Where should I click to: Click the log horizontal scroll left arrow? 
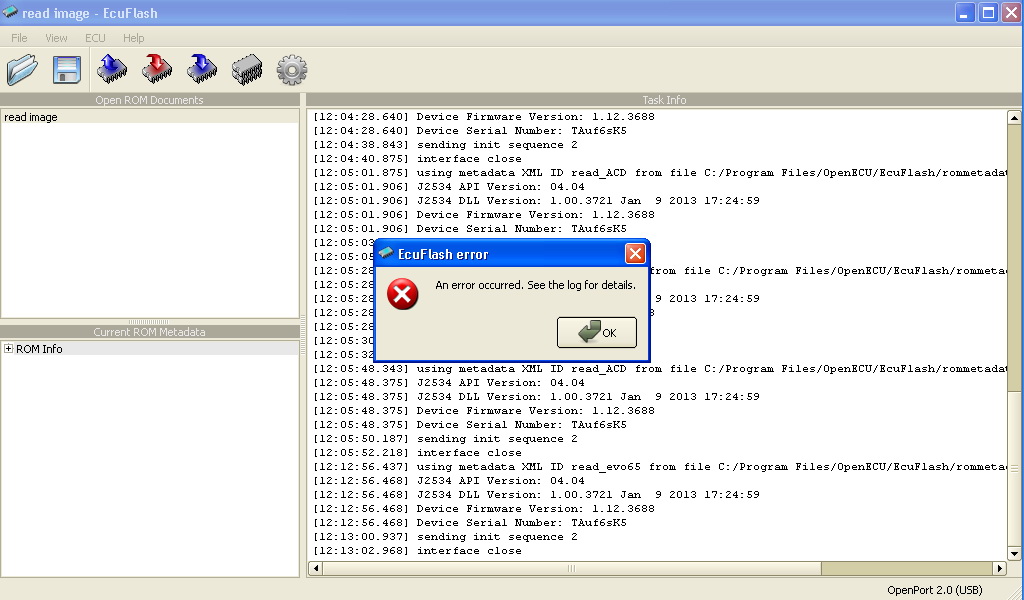point(316,569)
